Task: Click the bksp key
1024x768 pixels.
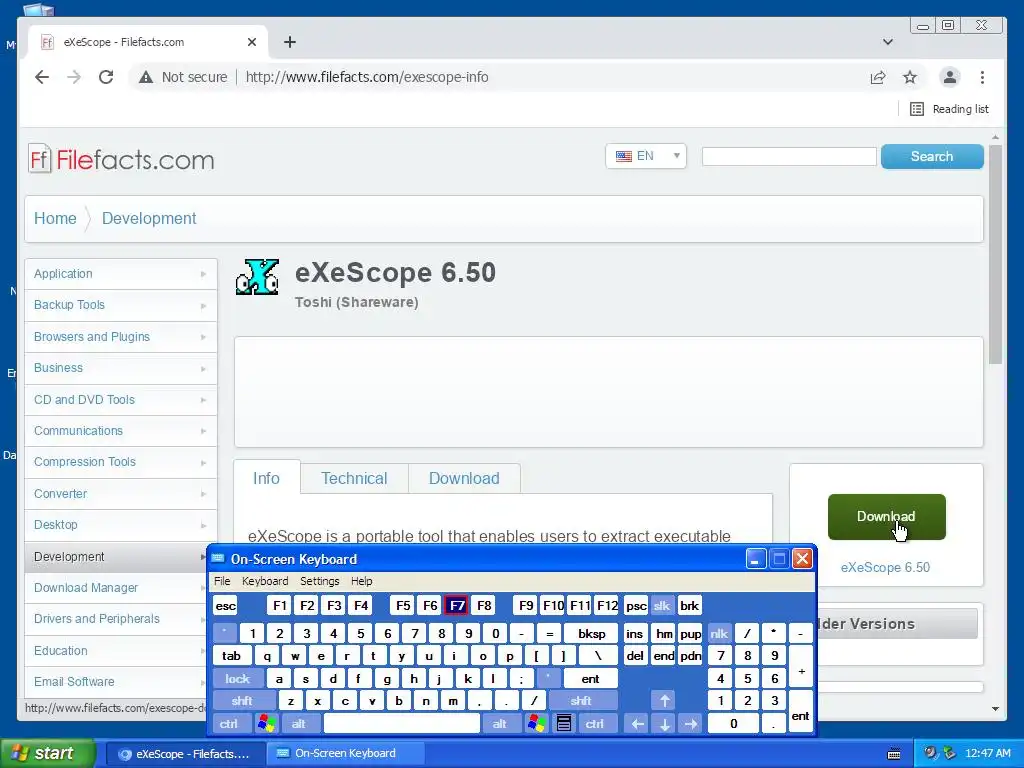Action: 592,633
